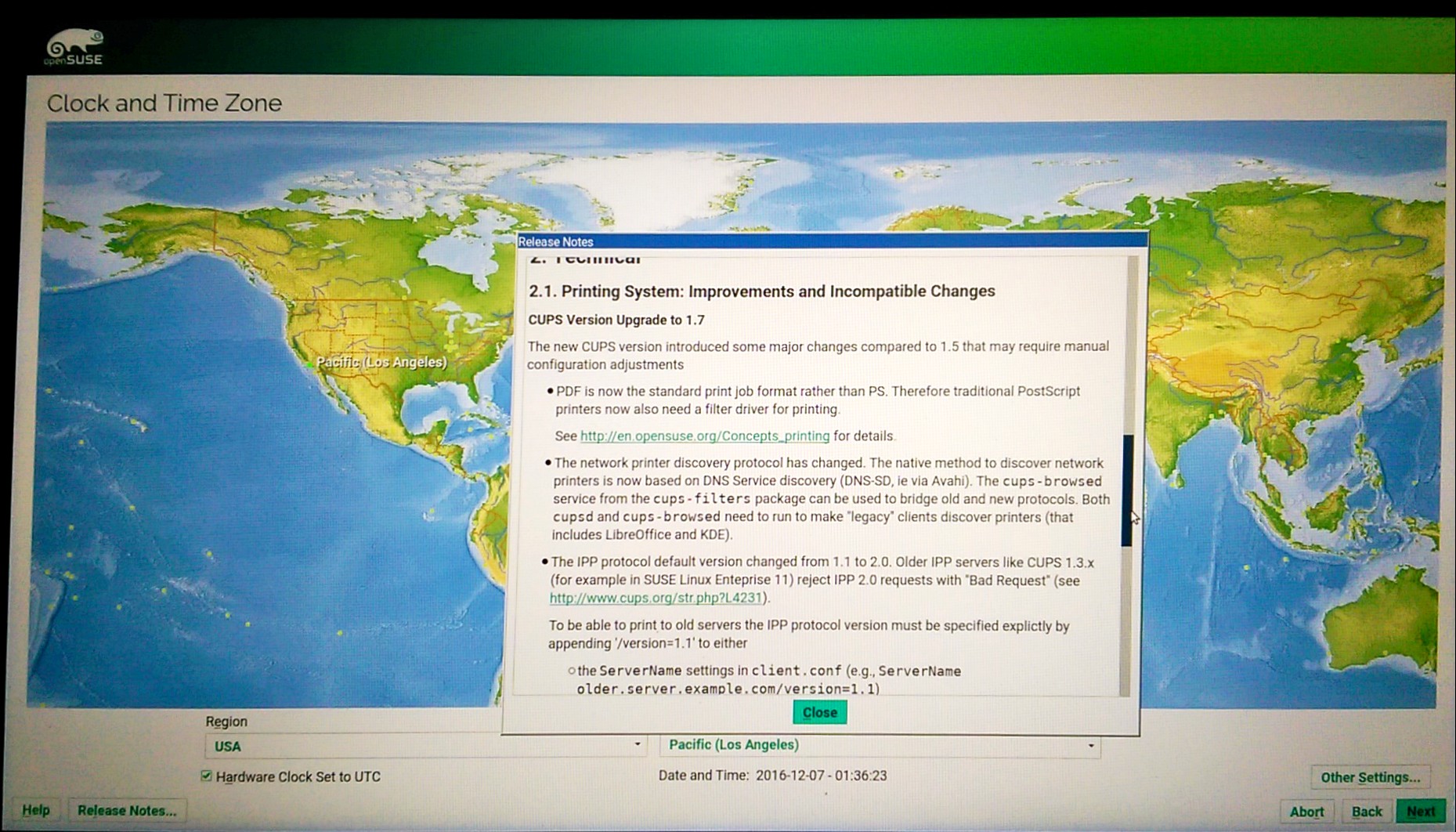Close the Release Notes dialog
1456x832 pixels.
pyautogui.click(x=819, y=712)
